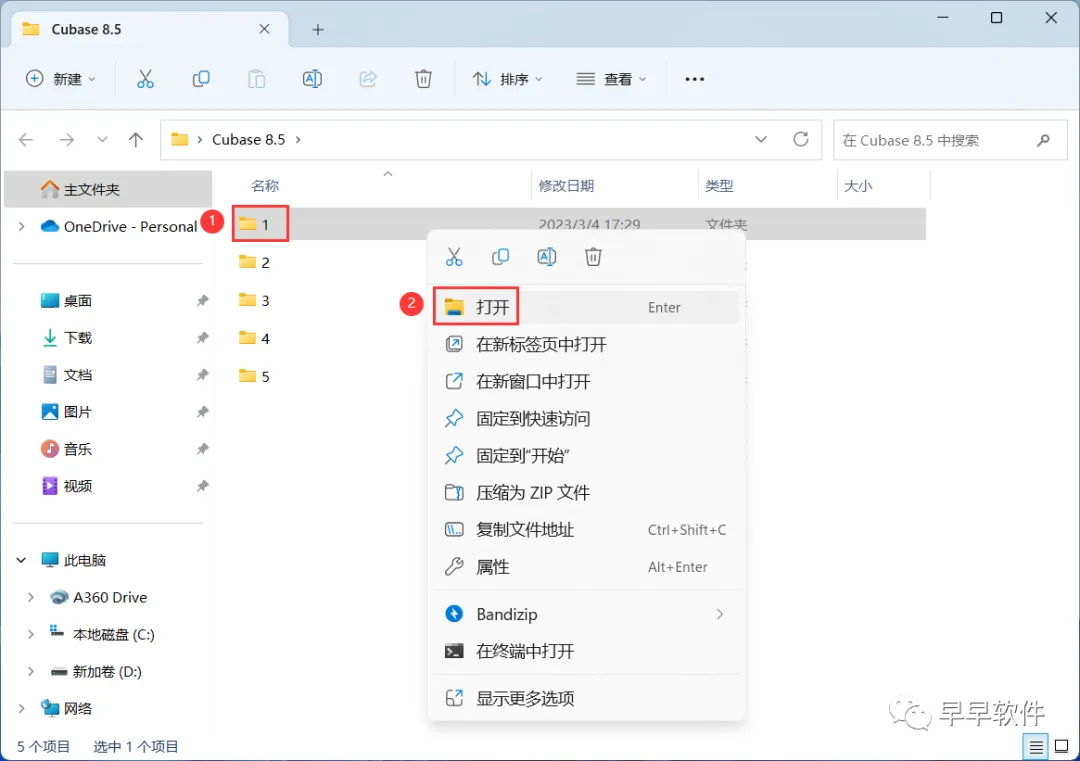Expand address bar history dropdown

(760, 139)
